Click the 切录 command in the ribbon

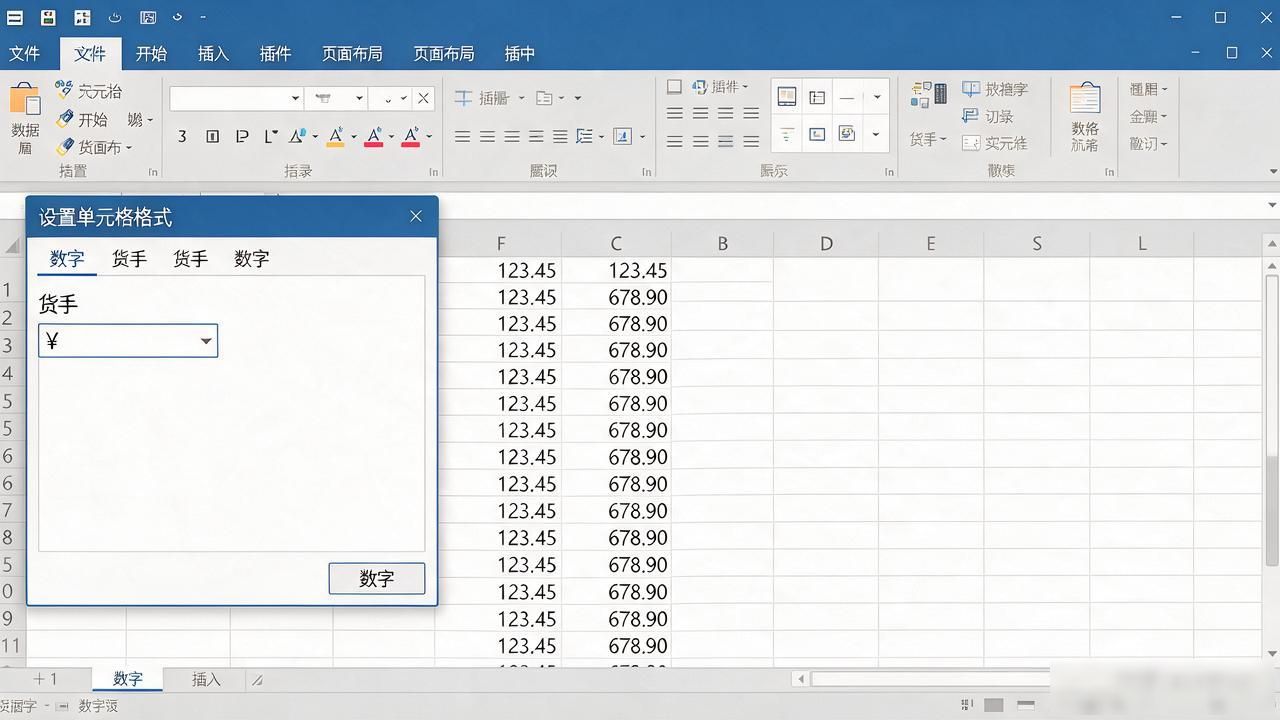click(987, 116)
